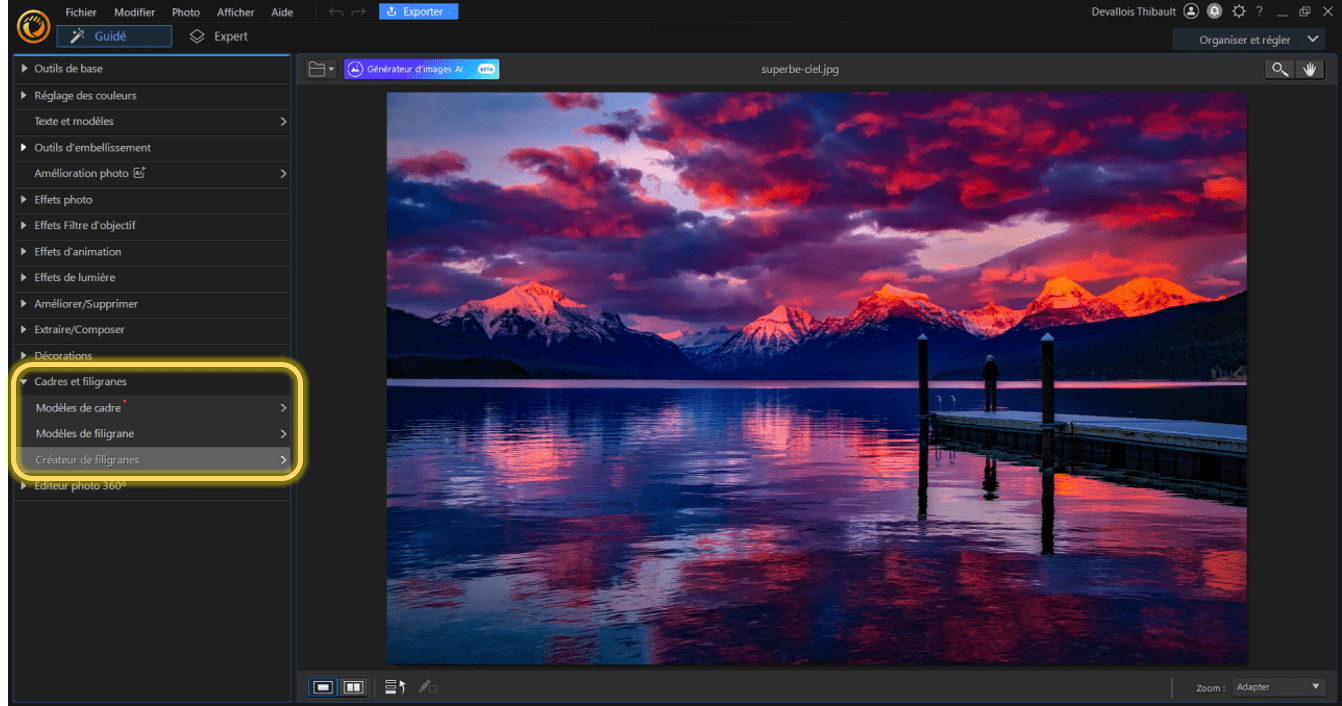Viewport: 1342px width, 706px height.
Task: Click the help question mark icon
Action: click(x=1260, y=12)
